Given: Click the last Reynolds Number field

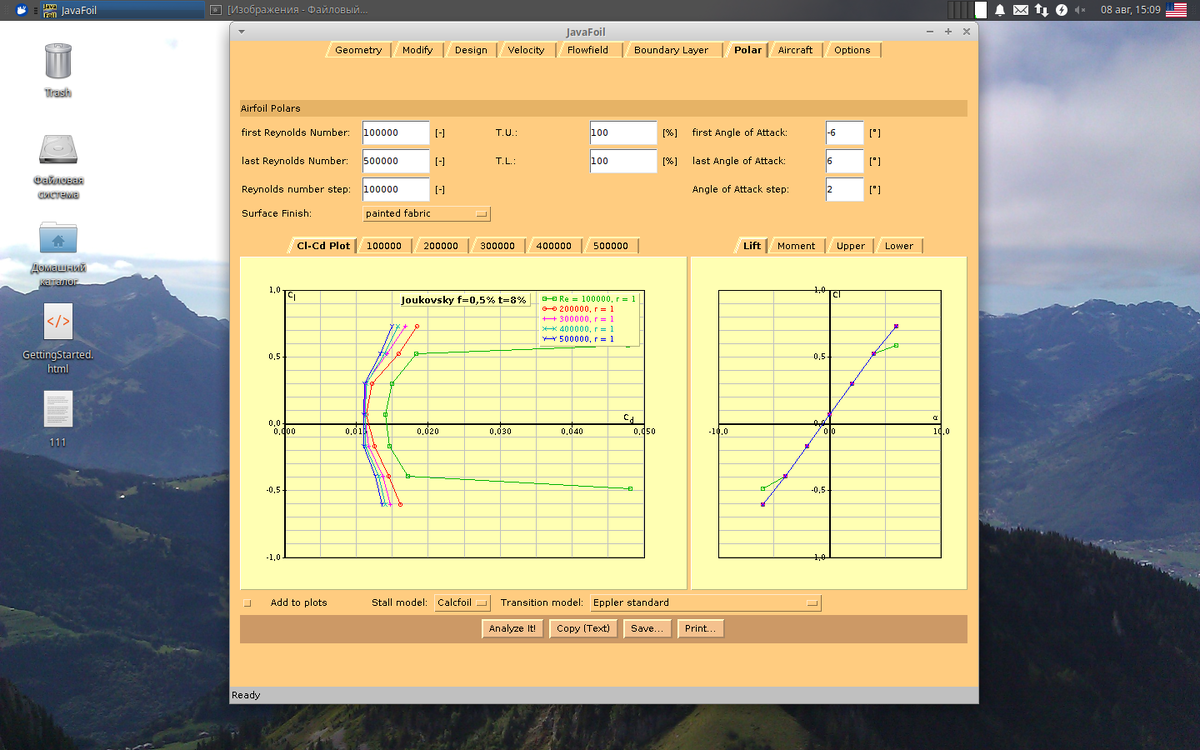Looking at the screenshot, I should coord(396,161).
